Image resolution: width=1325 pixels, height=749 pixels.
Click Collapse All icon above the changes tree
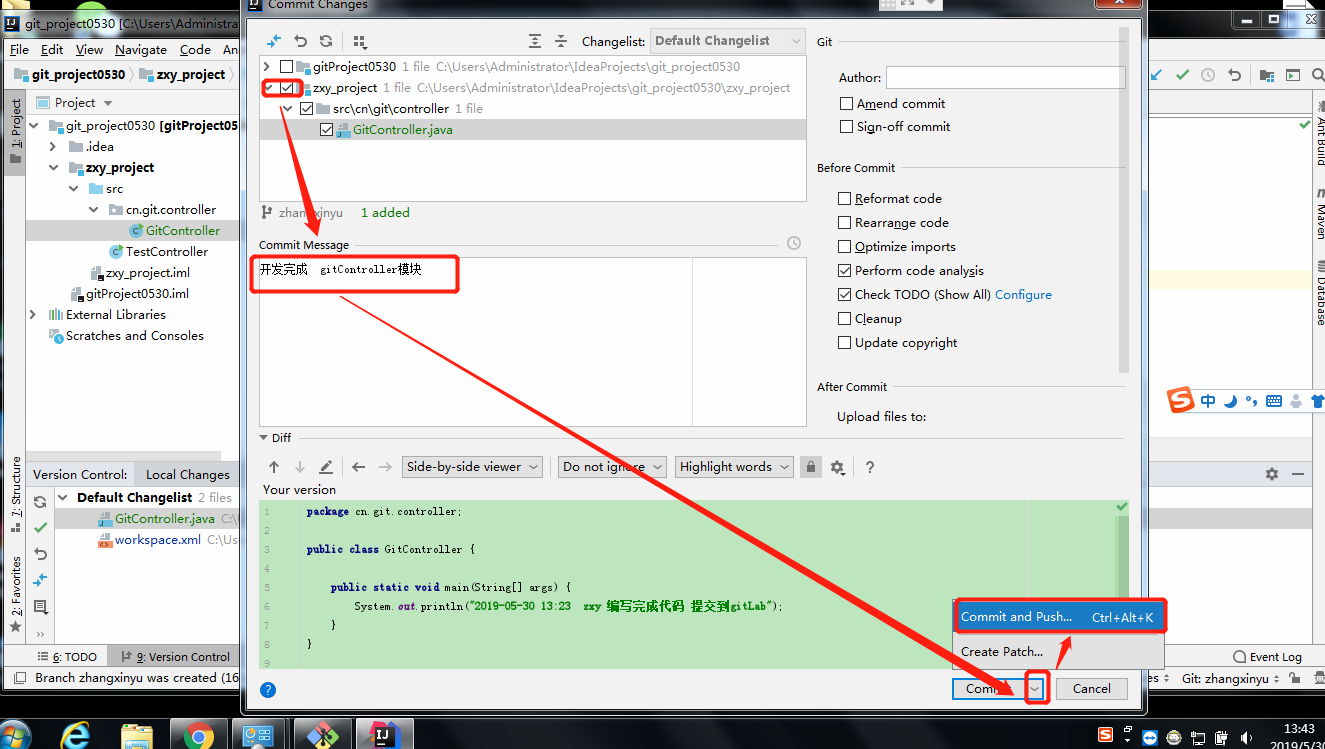[x=561, y=41]
